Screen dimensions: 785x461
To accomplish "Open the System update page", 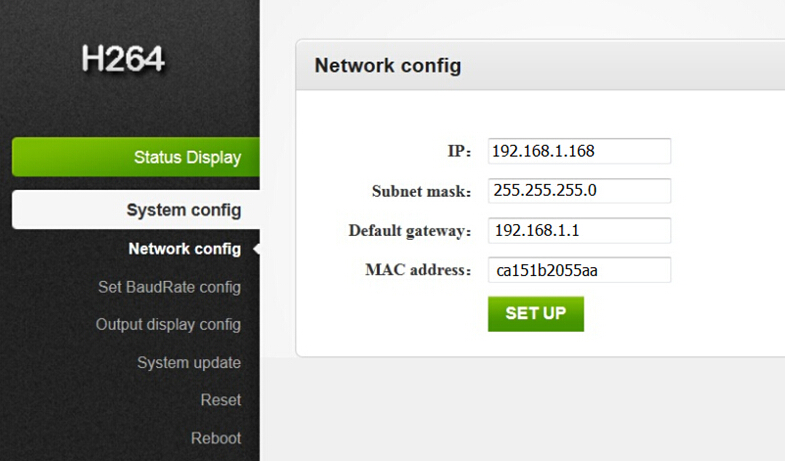I will [189, 362].
